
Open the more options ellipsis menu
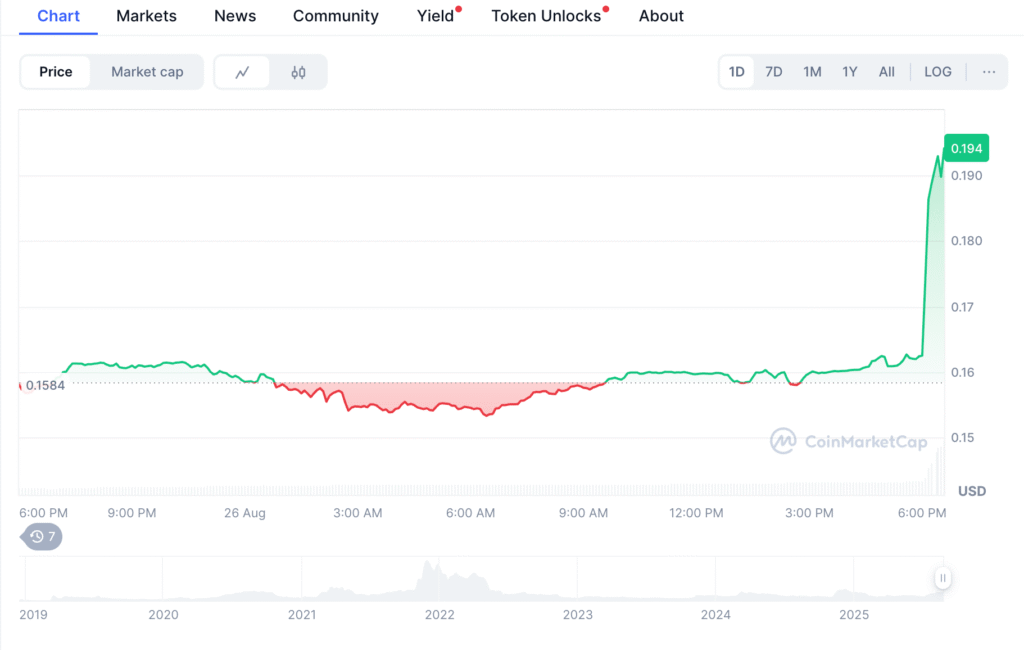point(988,72)
